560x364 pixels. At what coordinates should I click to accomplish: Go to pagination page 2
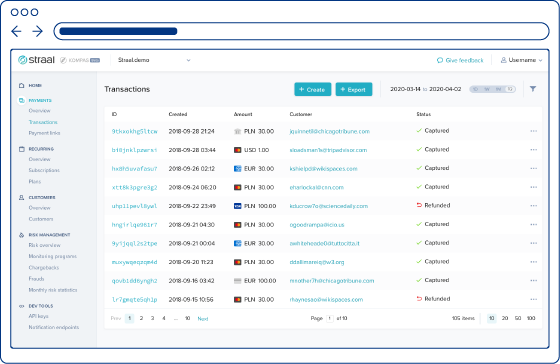(x=141, y=318)
